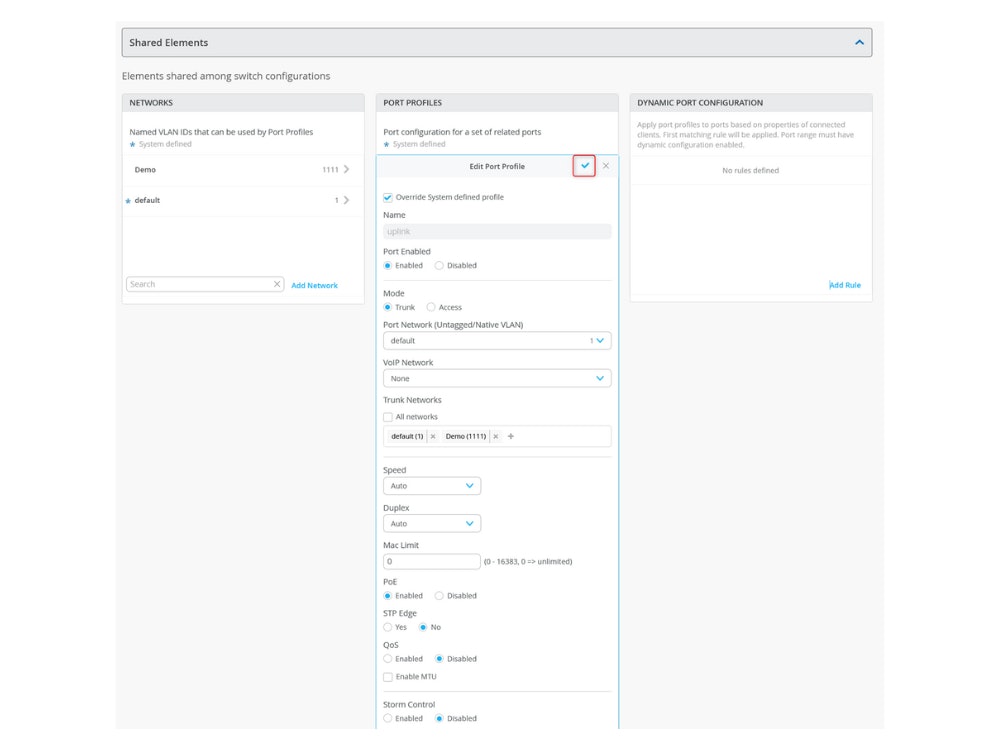The height and width of the screenshot is (750, 1000).
Task: Click the Mac Limit input field
Action: (x=432, y=562)
